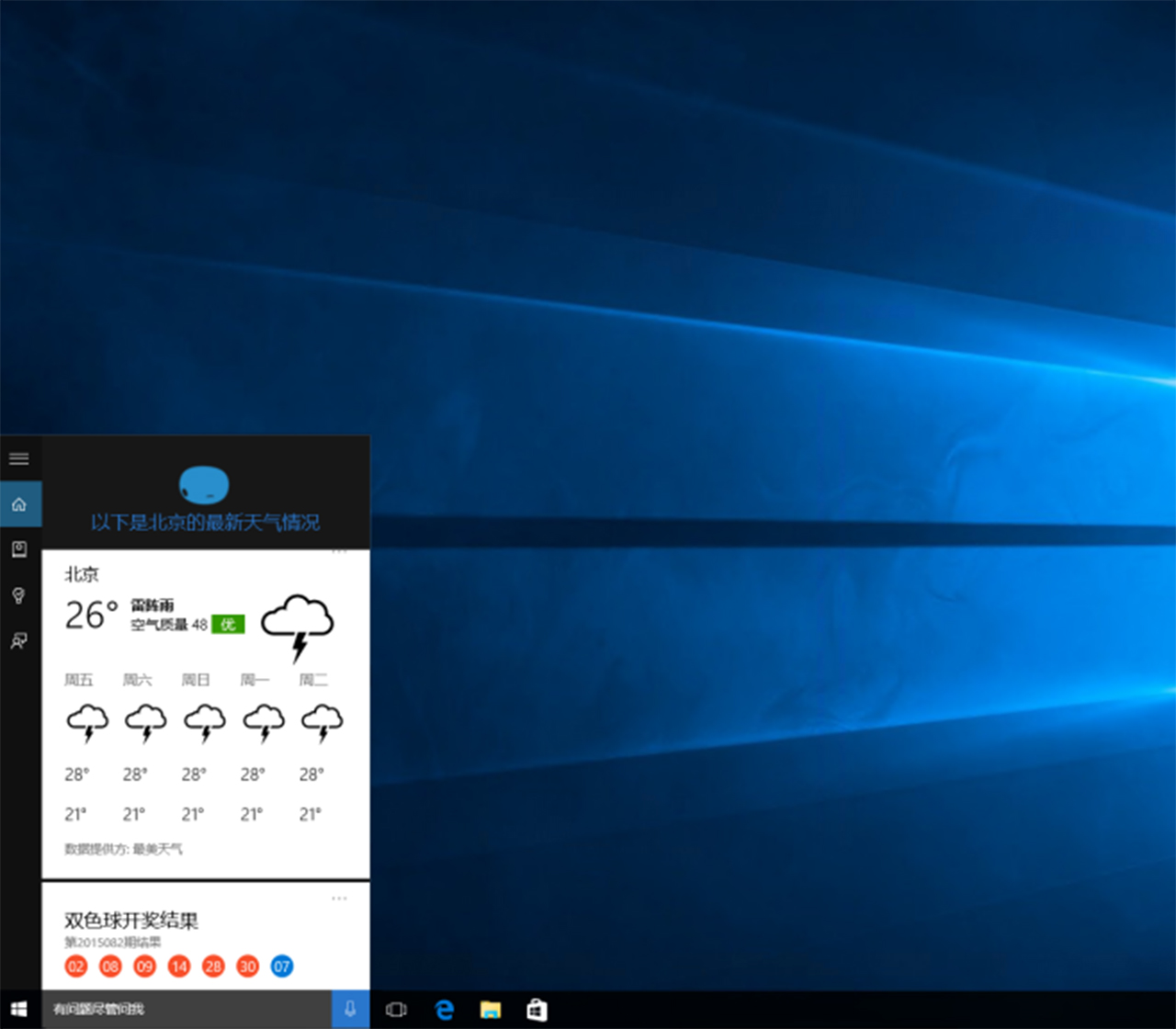Click the 周日 forecast column
Viewport: 1176px width, 1029px height.
[x=196, y=680]
